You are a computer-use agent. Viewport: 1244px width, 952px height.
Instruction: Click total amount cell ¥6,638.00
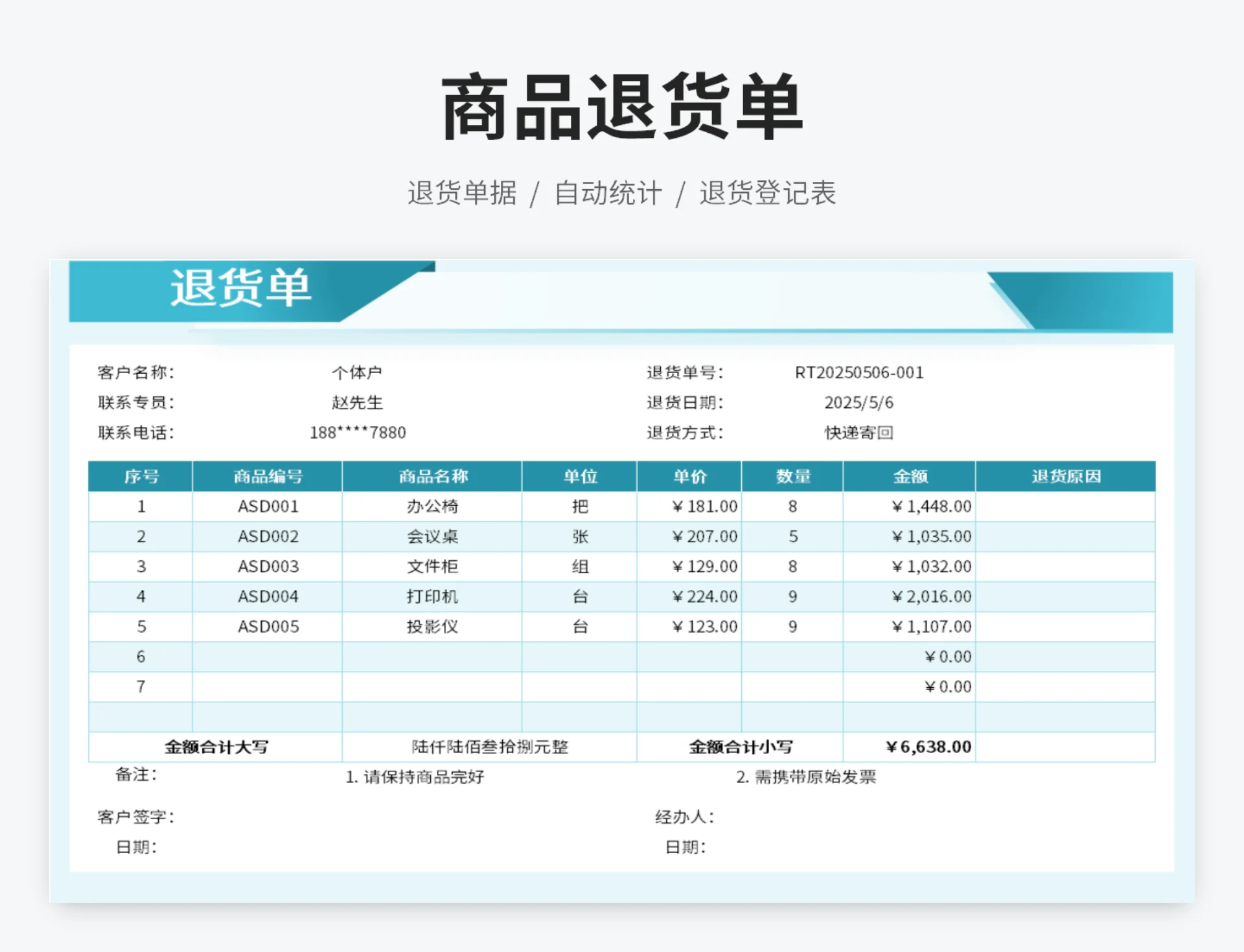tap(928, 747)
